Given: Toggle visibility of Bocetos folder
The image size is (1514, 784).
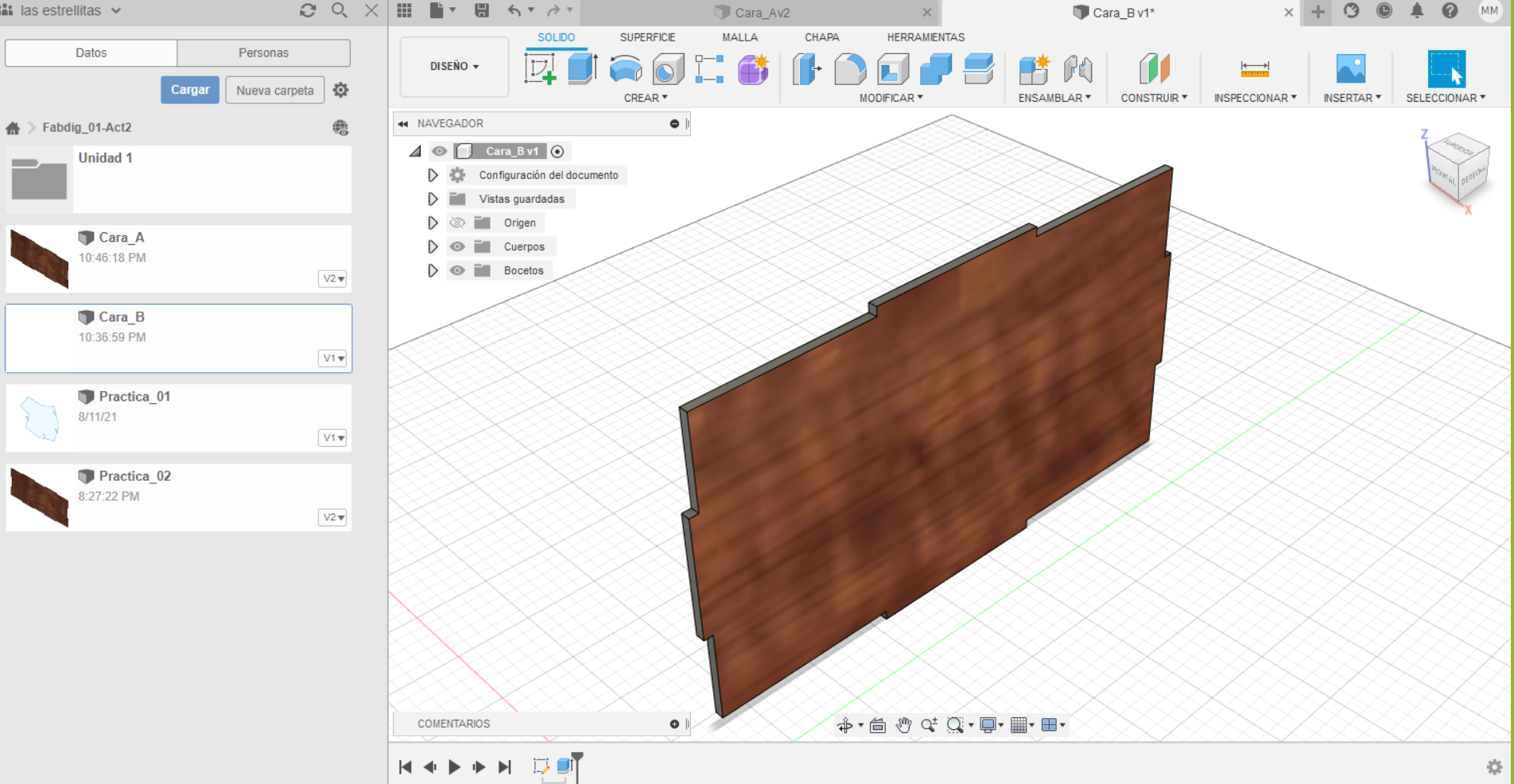Looking at the screenshot, I should point(457,270).
